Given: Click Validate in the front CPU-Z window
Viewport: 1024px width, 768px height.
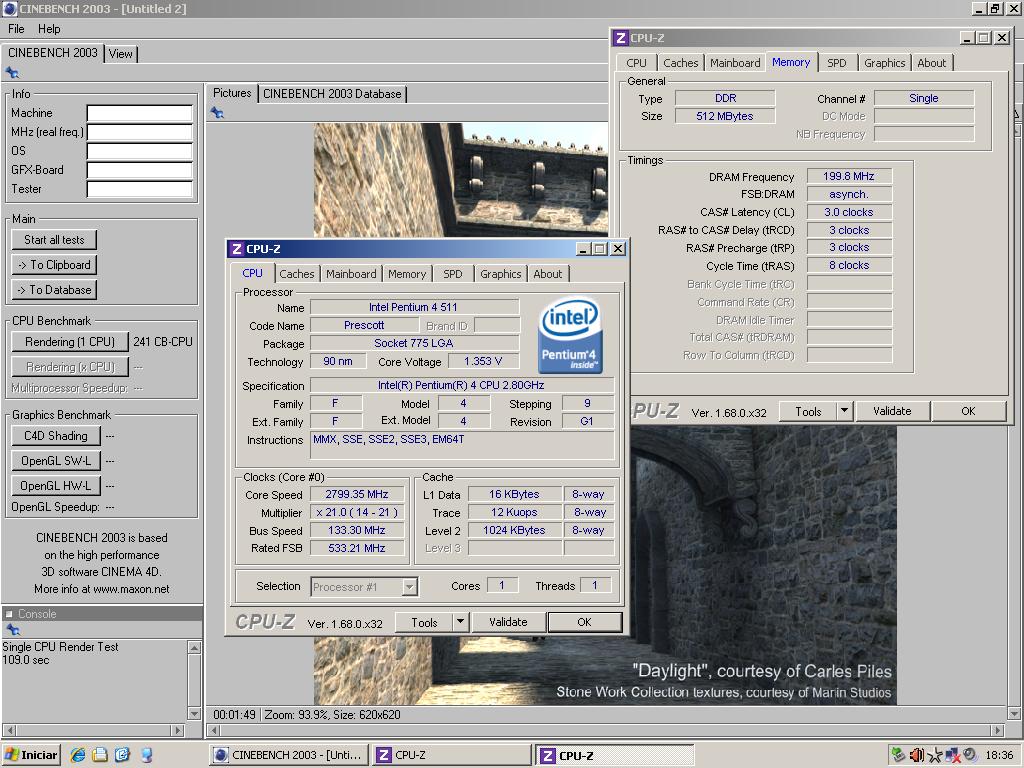Looking at the screenshot, I should click(x=508, y=622).
